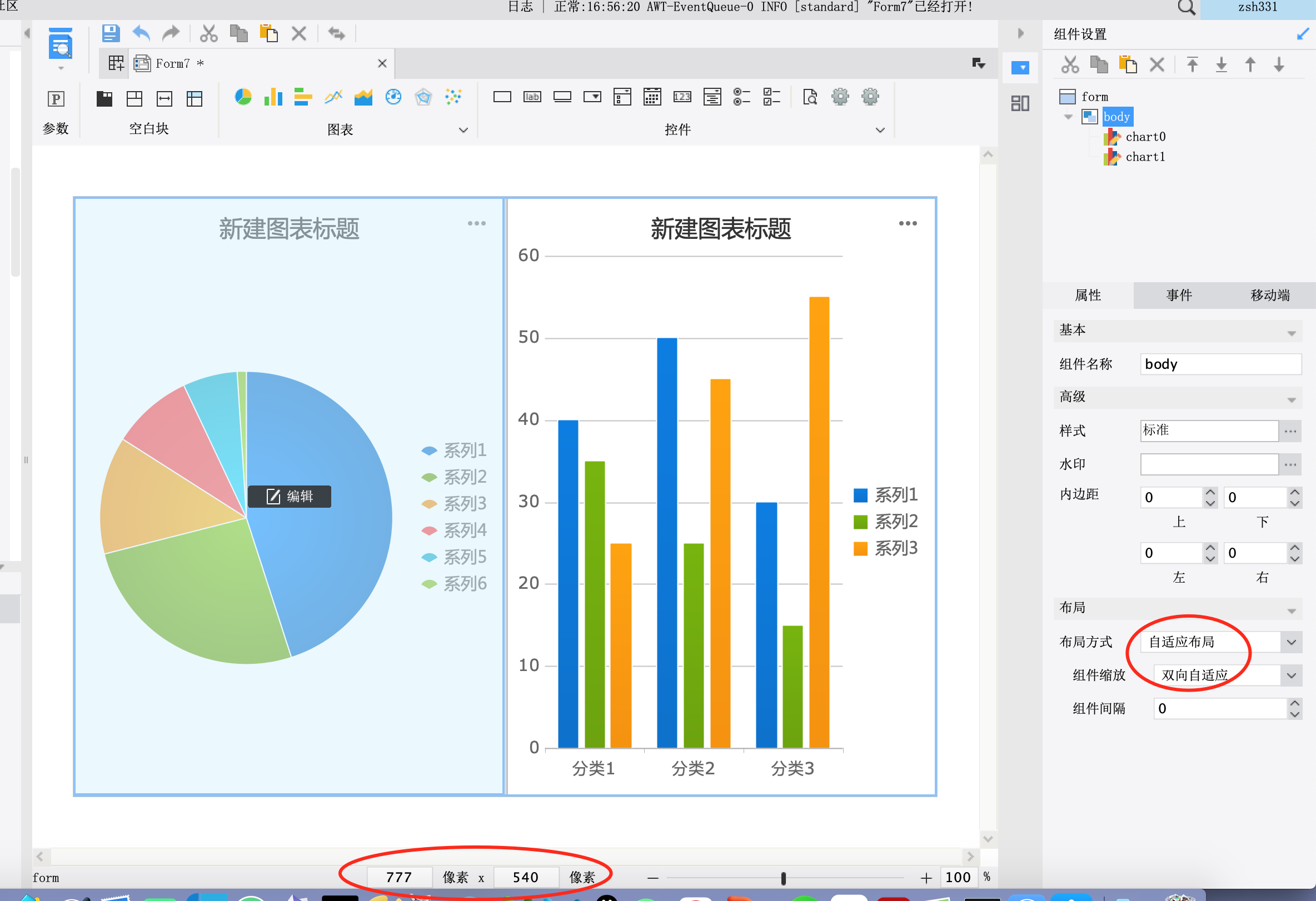Insert a scatter chart from the chart gallery
This screenshot has width=1316, height=901.
pyautogui.click(x=453, y=97)
